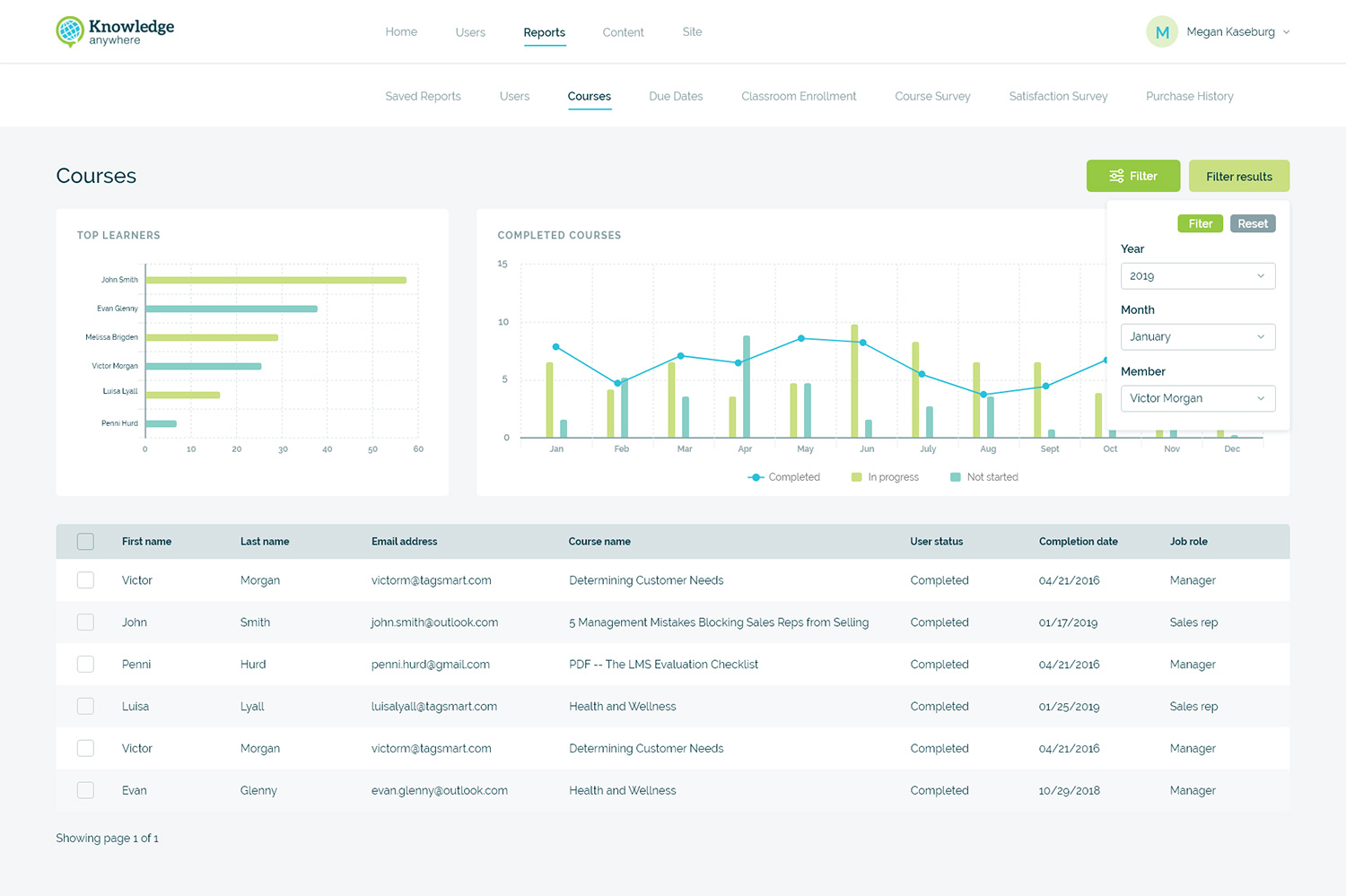Check the box for John Smith's row

point(85,622)
